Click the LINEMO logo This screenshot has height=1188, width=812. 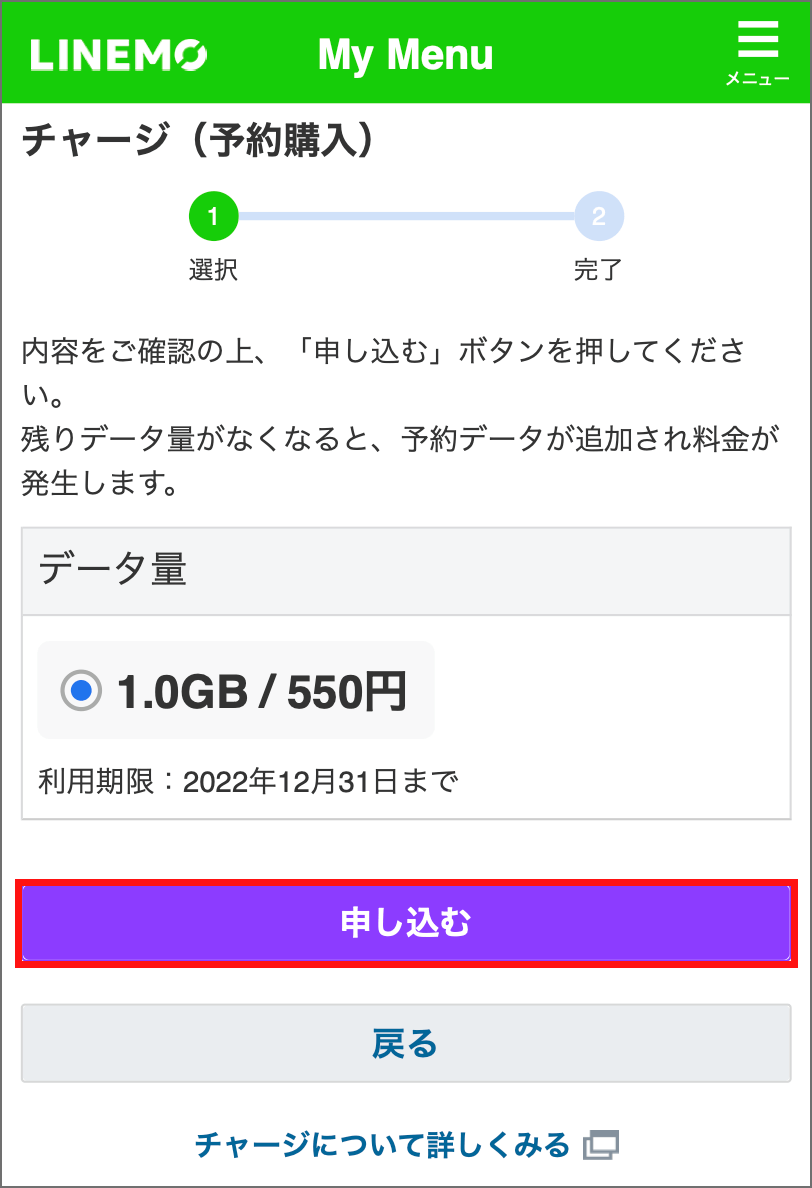click(x=119, y=55)
